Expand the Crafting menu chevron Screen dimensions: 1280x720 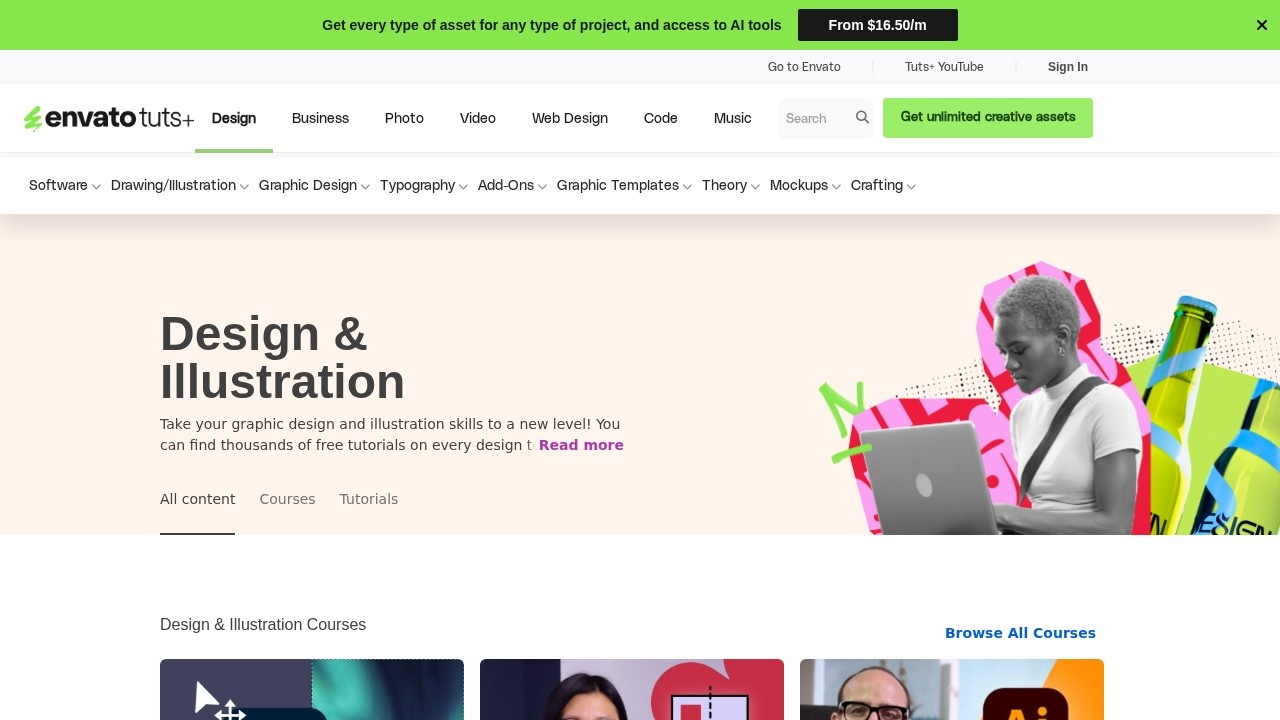[911, 186]
